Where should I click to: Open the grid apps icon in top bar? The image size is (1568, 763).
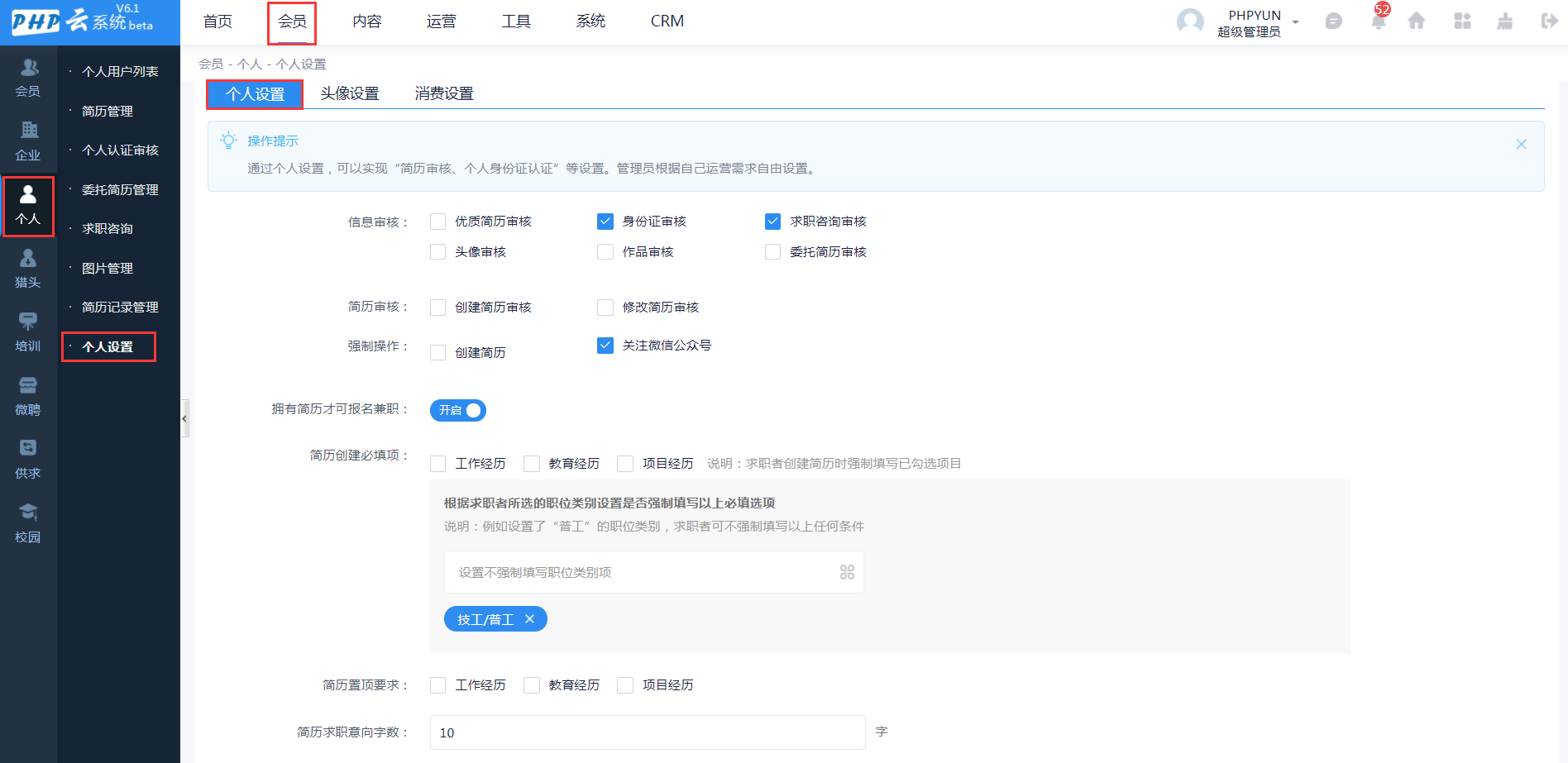coord(1462,21)
